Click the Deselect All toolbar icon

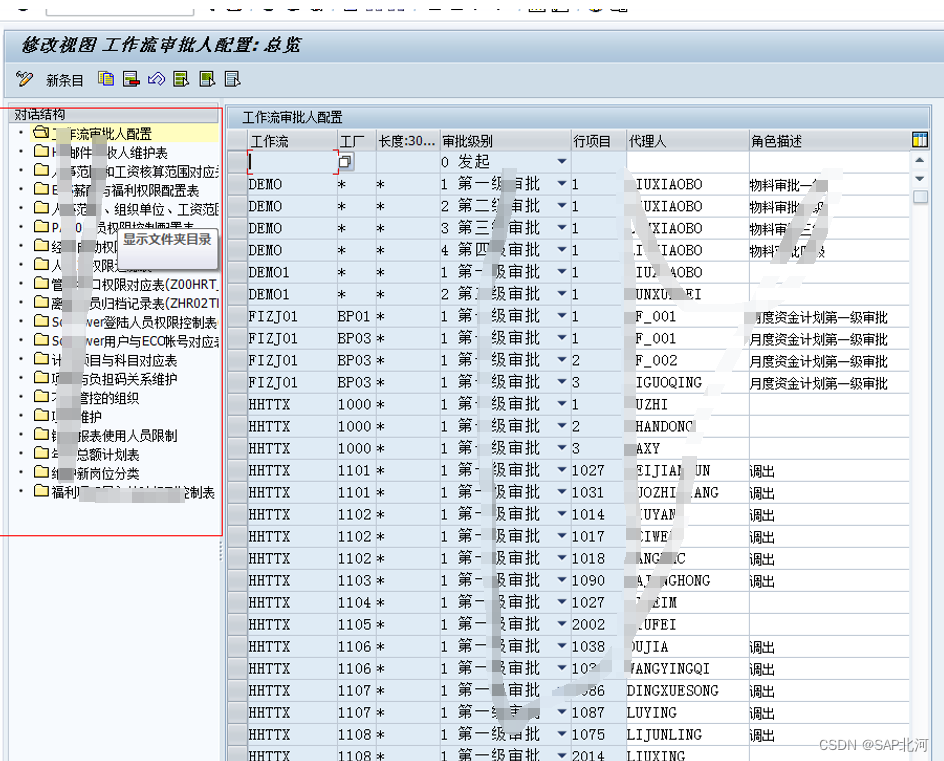tap(230, 78)
